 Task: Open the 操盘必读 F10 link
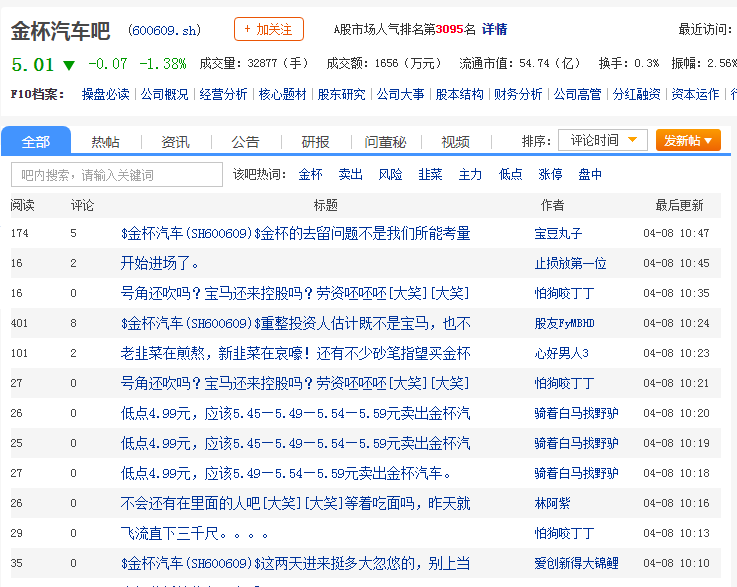(x=105, y=94)
